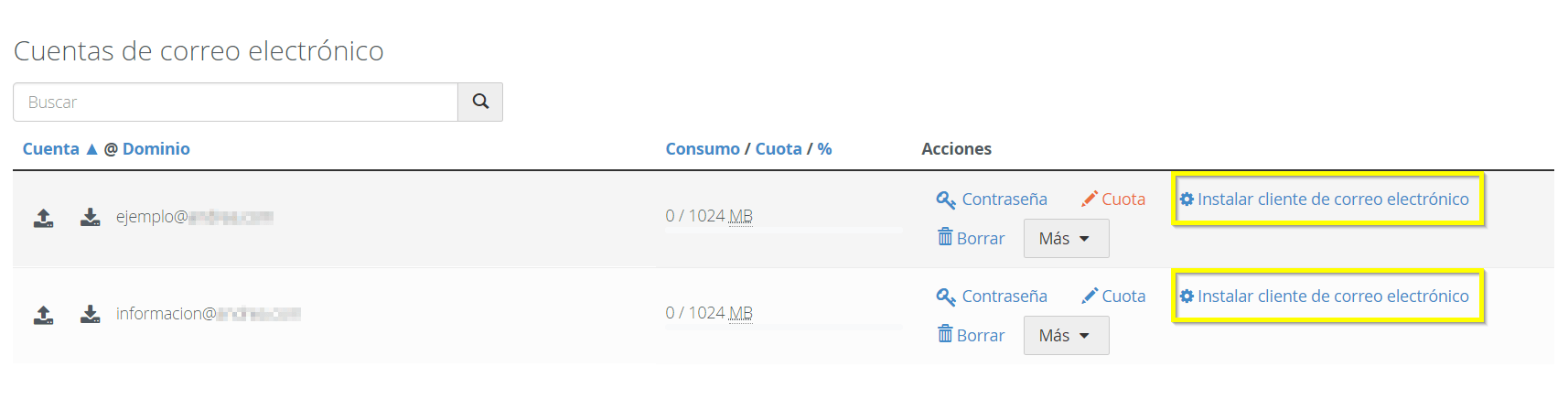Click the upload icon for informacion account
This screenshot has height=399, width=1568.
point(43,315)
